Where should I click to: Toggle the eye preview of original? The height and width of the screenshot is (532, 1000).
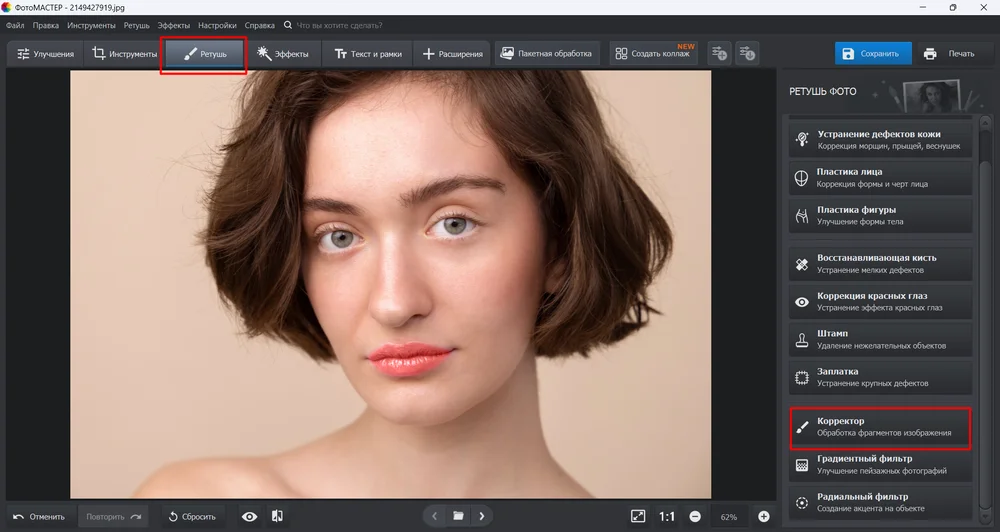249,516
